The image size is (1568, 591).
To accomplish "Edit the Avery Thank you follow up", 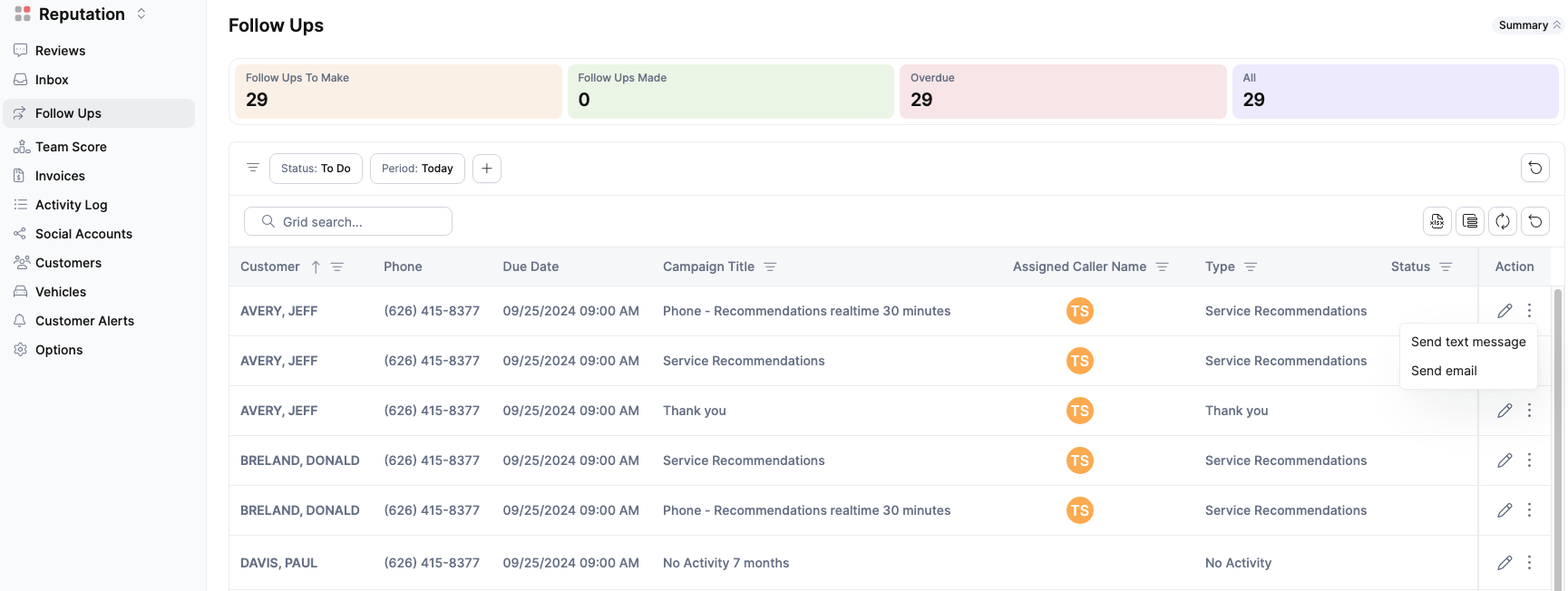I will [x=1505, y=411].
